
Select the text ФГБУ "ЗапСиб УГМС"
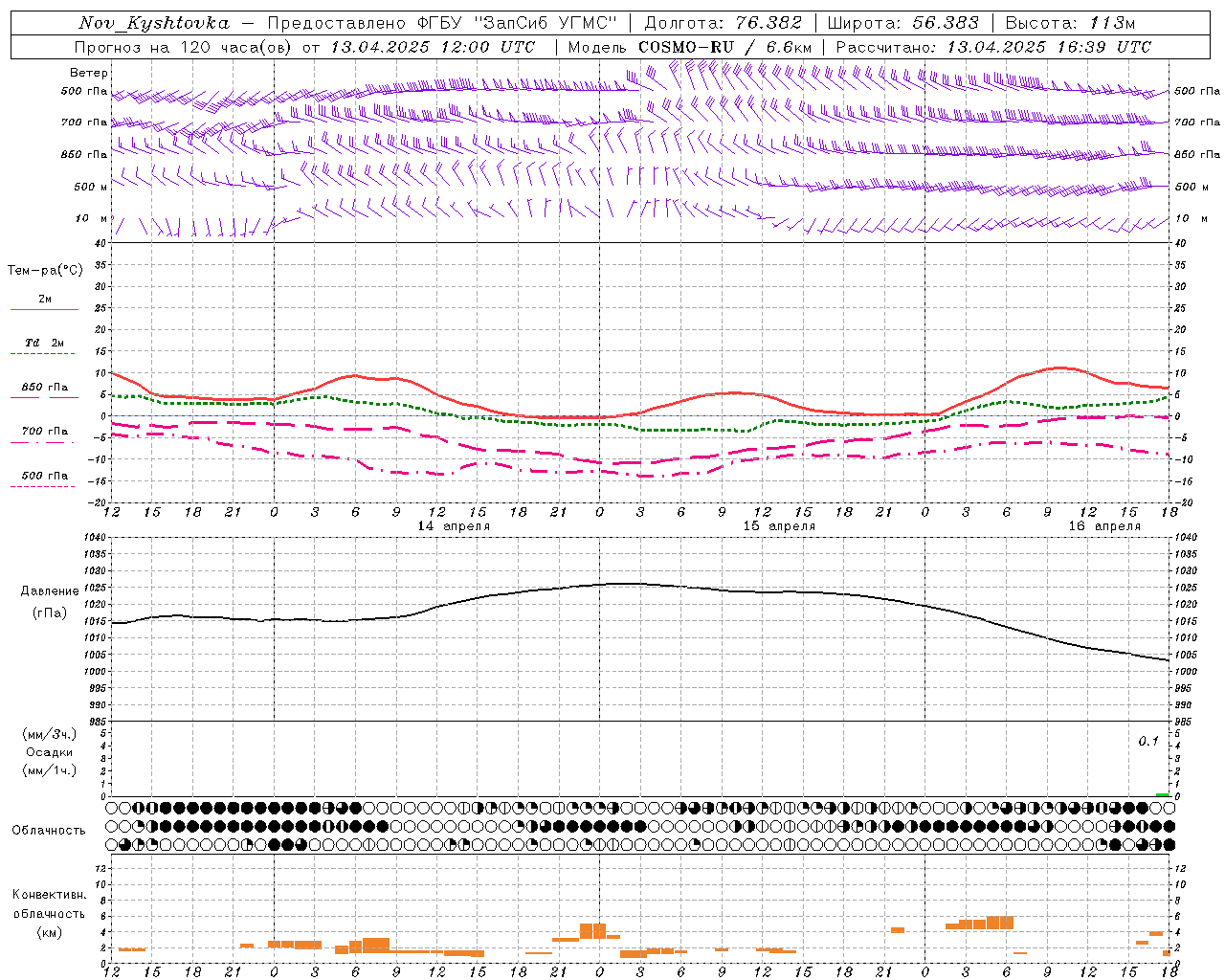pyautogui.click(x=518, y=23)
